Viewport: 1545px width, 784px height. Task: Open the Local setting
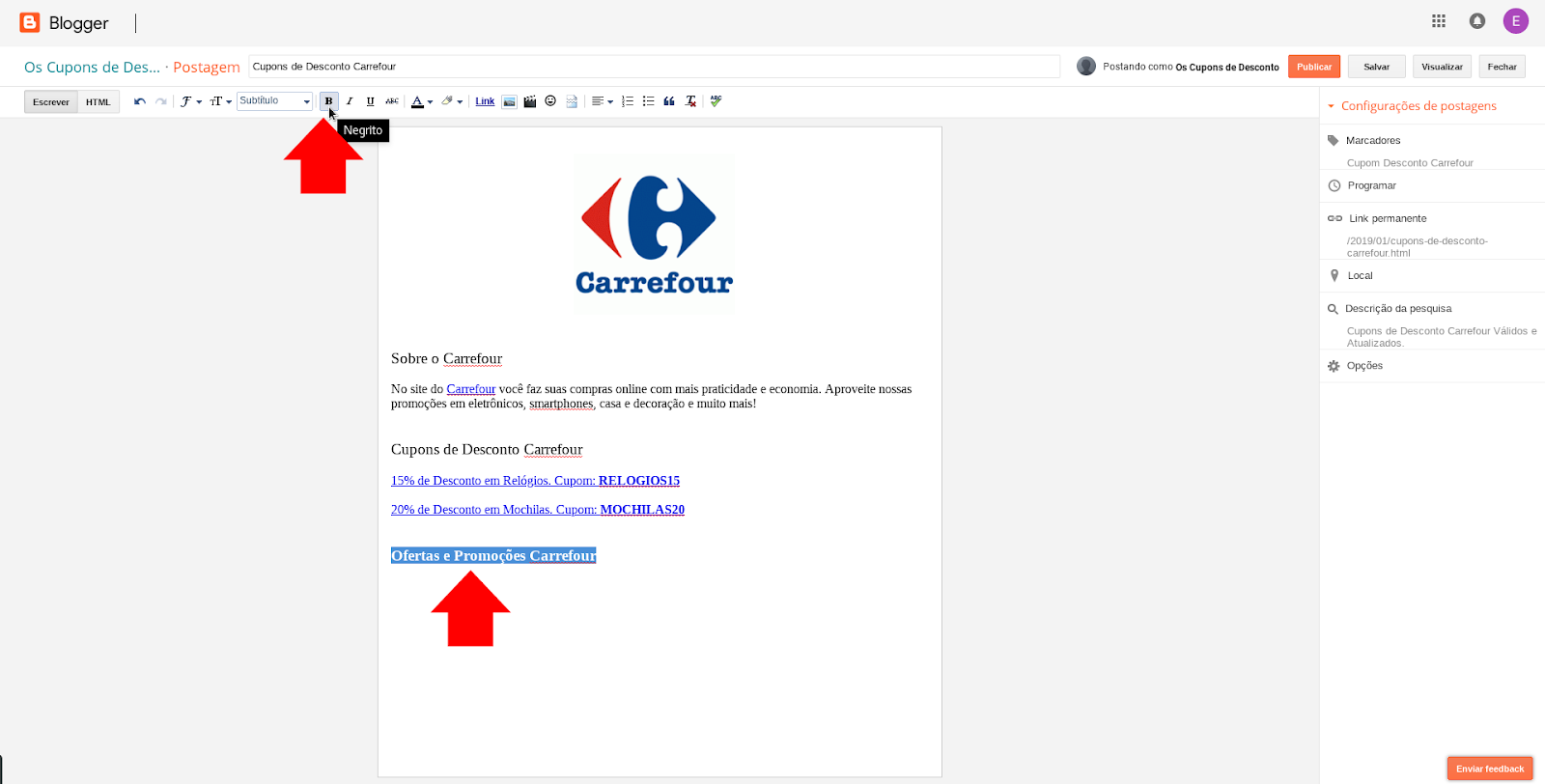[x=1360, y=276]
